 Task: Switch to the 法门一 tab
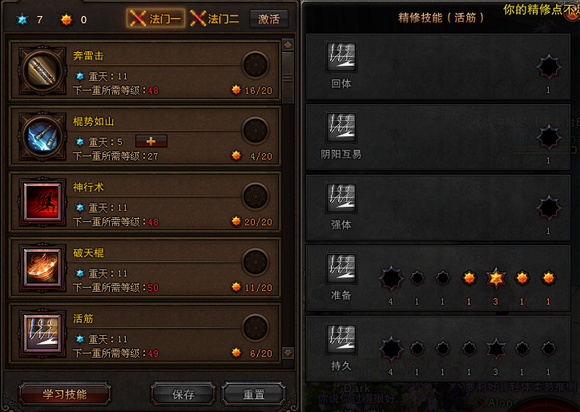(x=156, y=18)
